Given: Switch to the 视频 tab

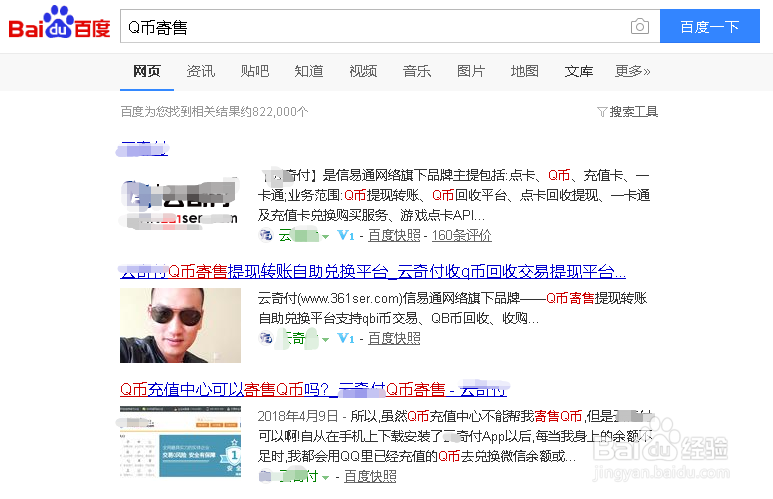Looking at the screenshot, I should point(363,71).
